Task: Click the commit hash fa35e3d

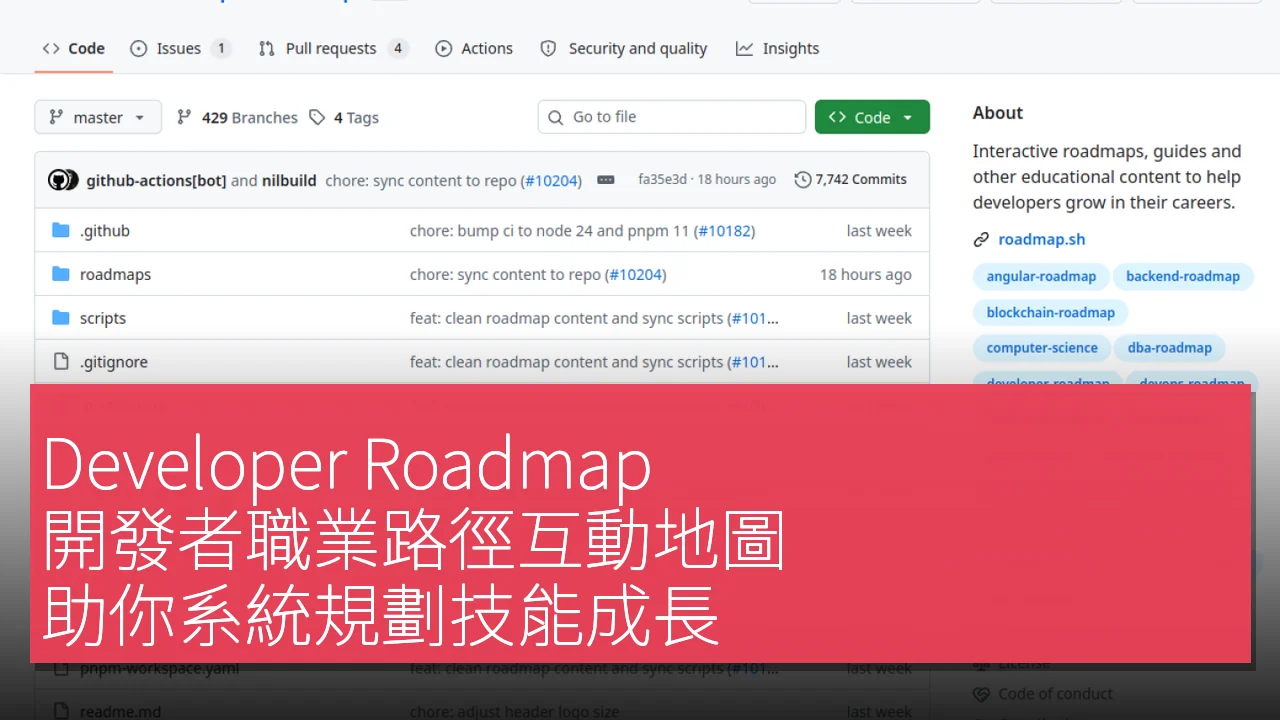Action: (x=662, y=179)
